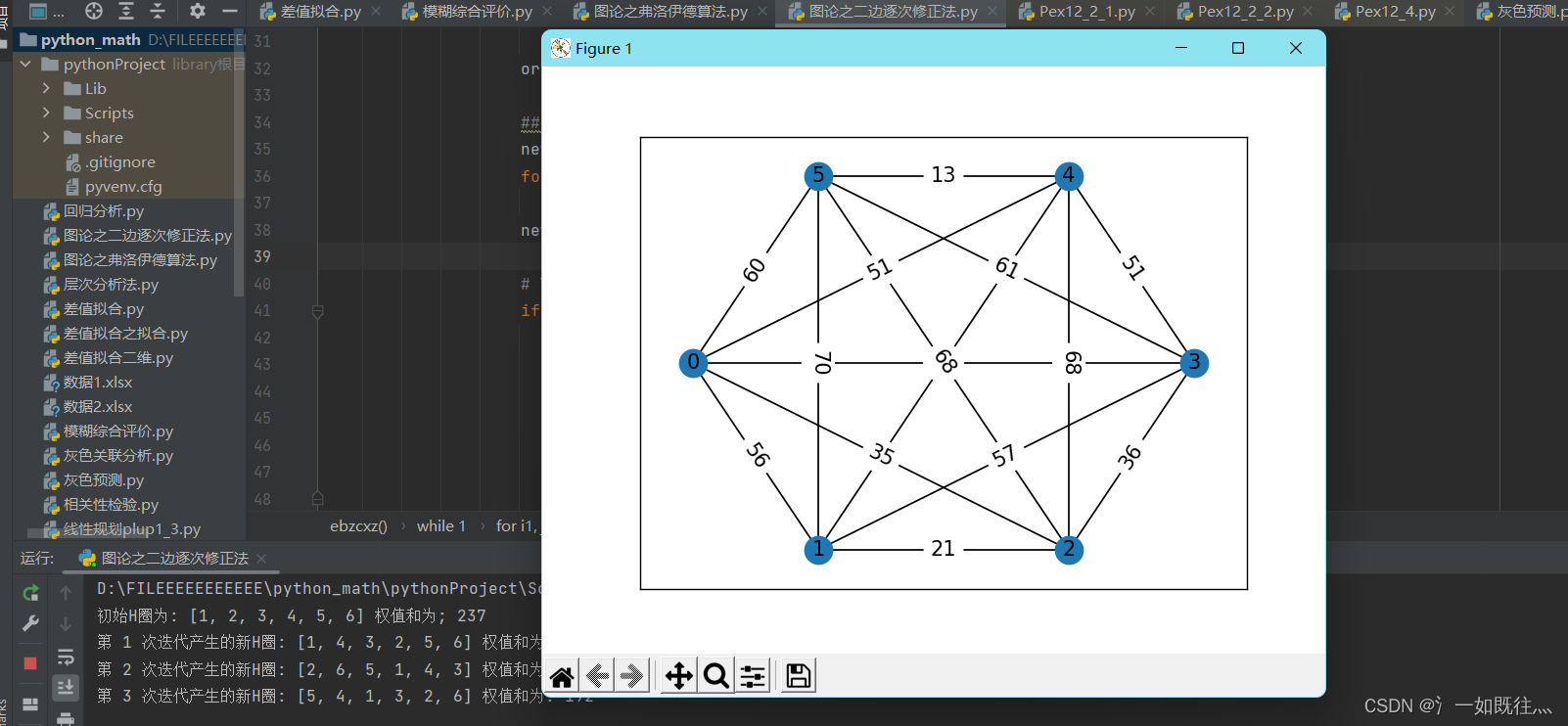
Task: Close the Pex12_2_1.py editor tab
Action: pyautogui.click(x=1150, y=11)
